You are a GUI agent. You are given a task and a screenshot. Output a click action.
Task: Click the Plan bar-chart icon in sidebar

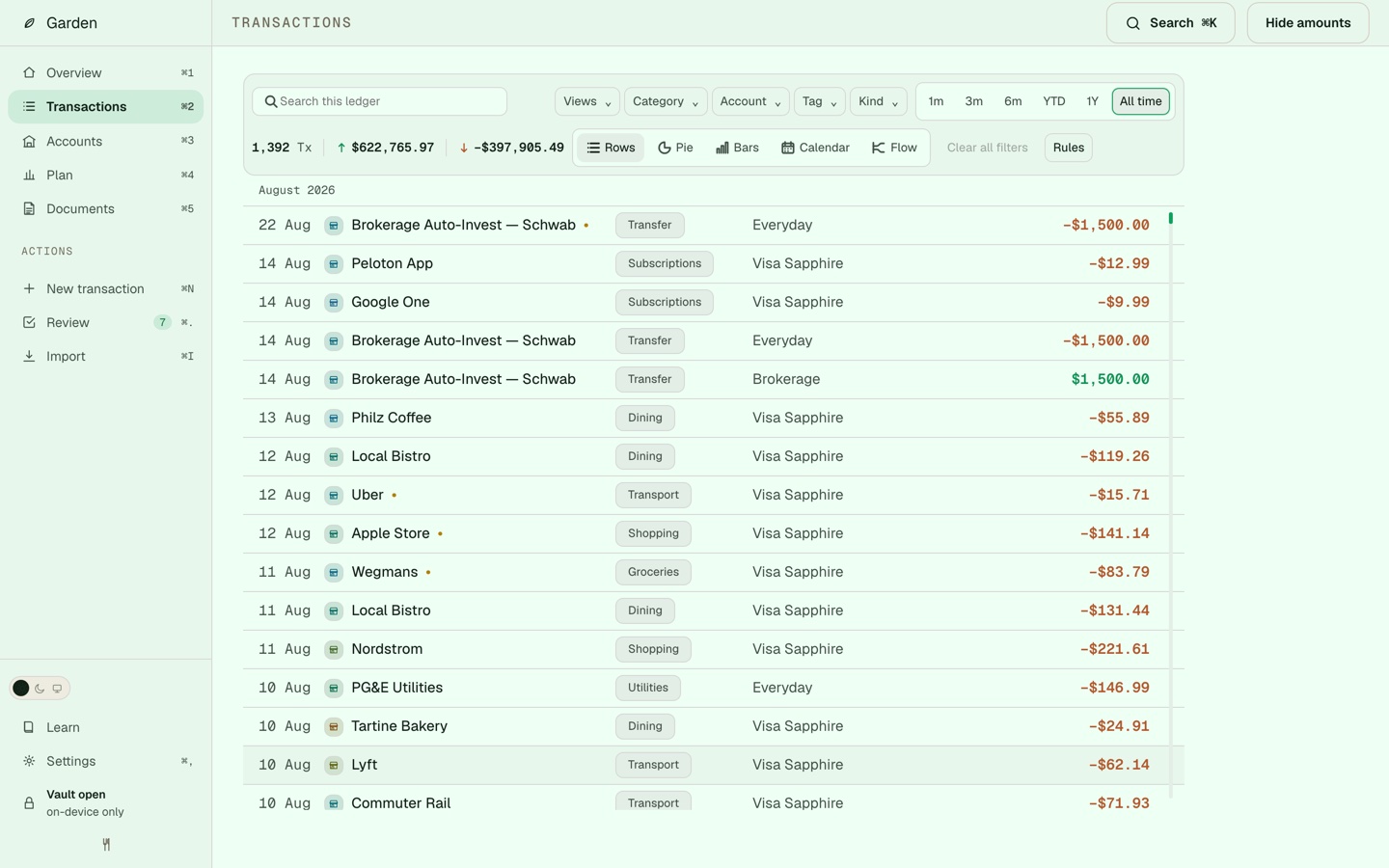click(x=29, y=175)
